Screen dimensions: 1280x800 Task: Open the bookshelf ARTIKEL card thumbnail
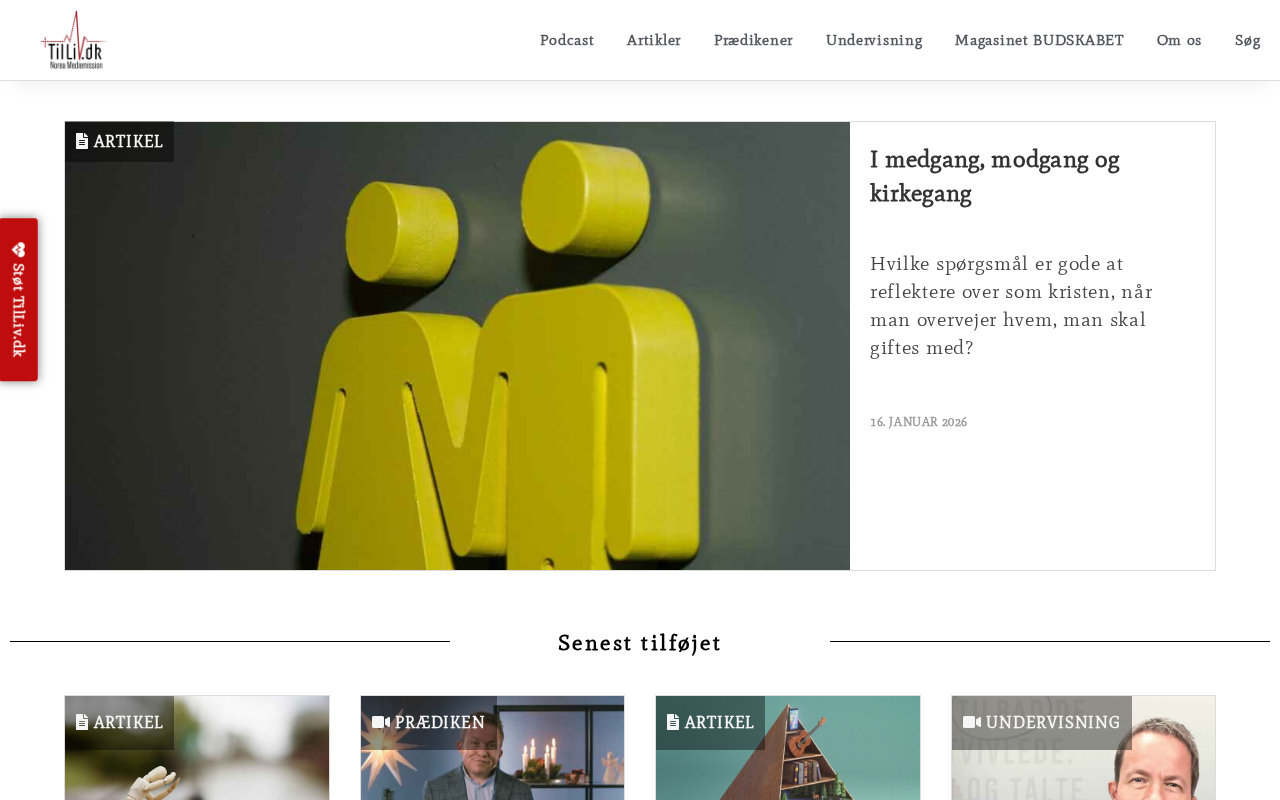coord(788,748)
